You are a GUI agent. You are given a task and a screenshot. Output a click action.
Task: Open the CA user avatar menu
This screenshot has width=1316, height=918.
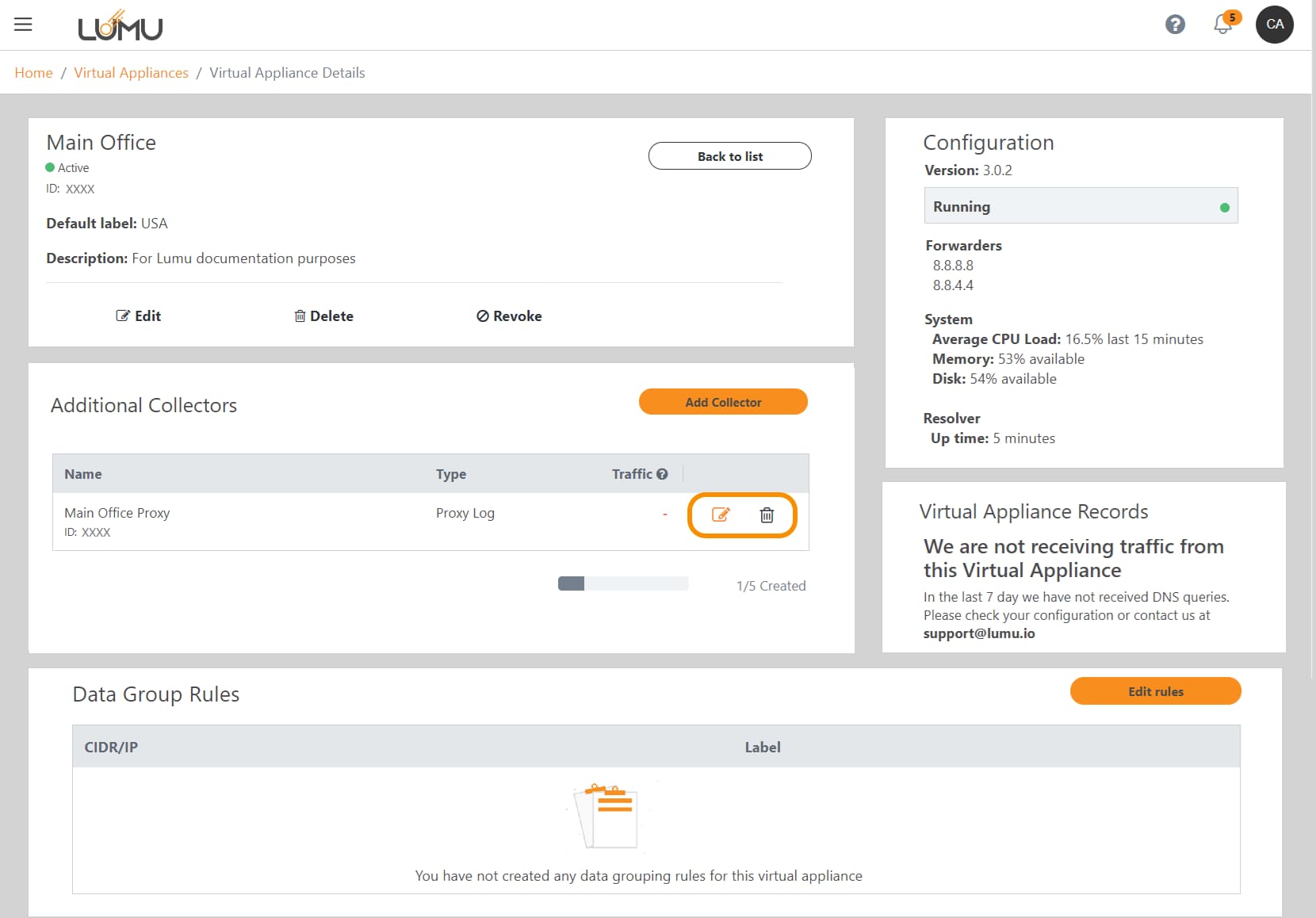(x=1274, y=25)
